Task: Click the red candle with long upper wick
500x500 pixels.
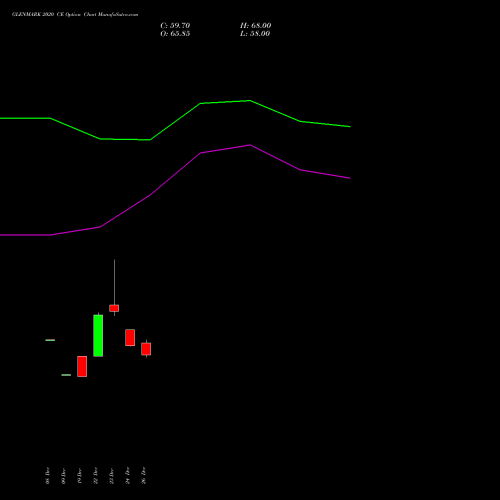Action: coord(114,308)
